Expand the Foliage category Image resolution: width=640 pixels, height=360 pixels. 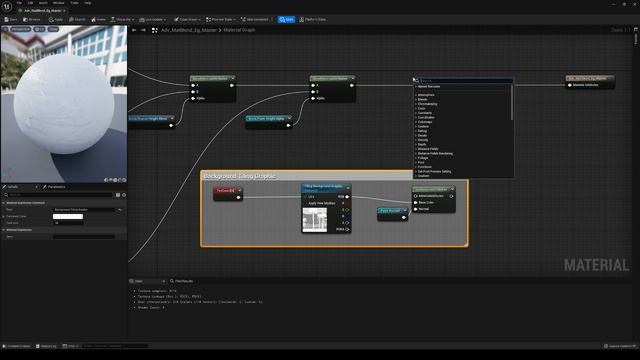coord(422,158)
